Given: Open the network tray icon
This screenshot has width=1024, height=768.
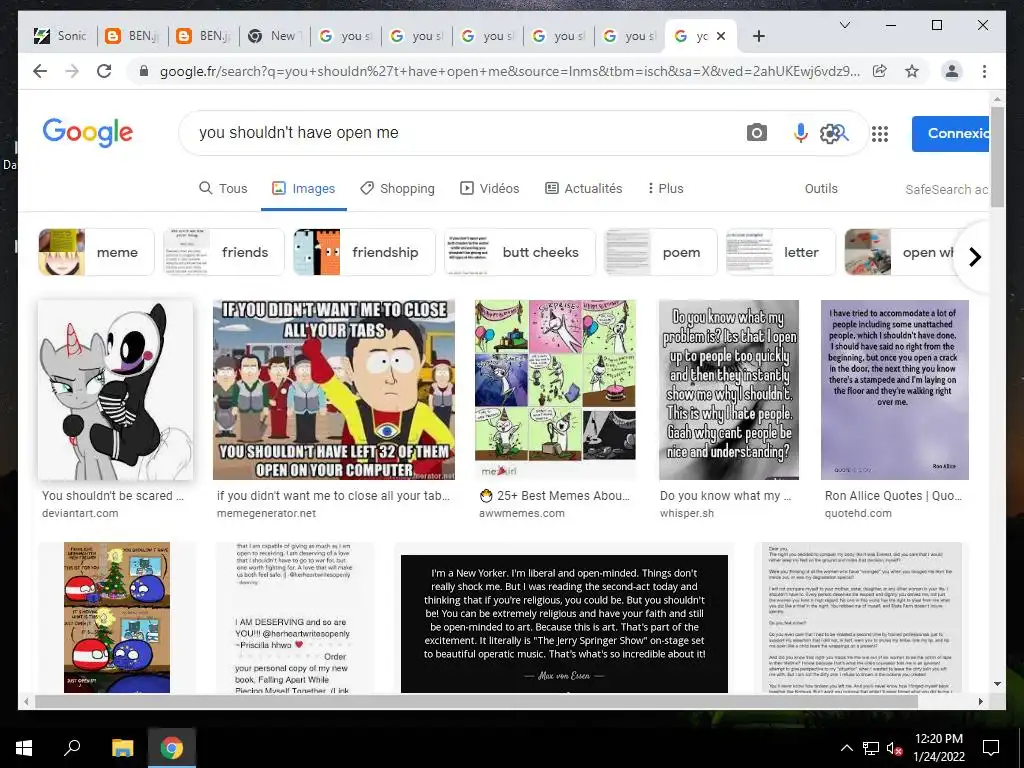Looking at the screenshot, I should pos(871,748).
